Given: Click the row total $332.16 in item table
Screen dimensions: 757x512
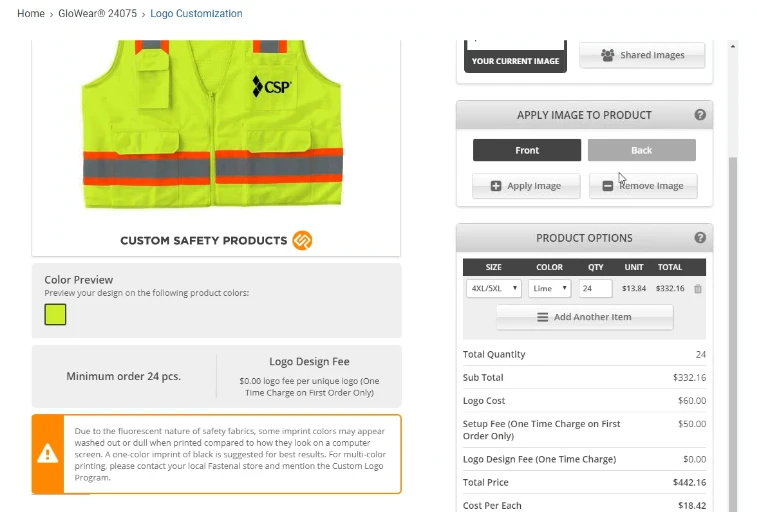Looking at the screenshot, I should (670, 289).
